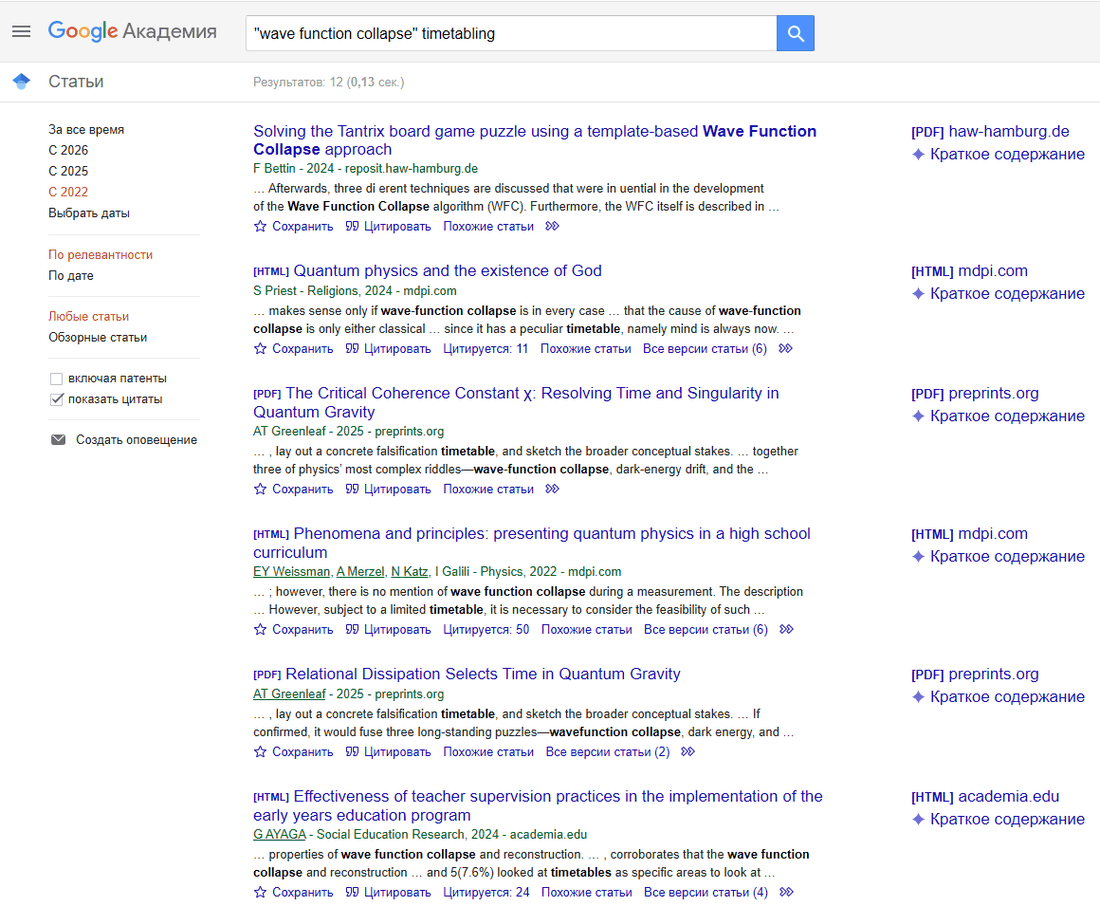The width and height of the screenshot is (1100, 906).
Task: Save the Relational Dissipation article with star
Action: pos(293,751)
